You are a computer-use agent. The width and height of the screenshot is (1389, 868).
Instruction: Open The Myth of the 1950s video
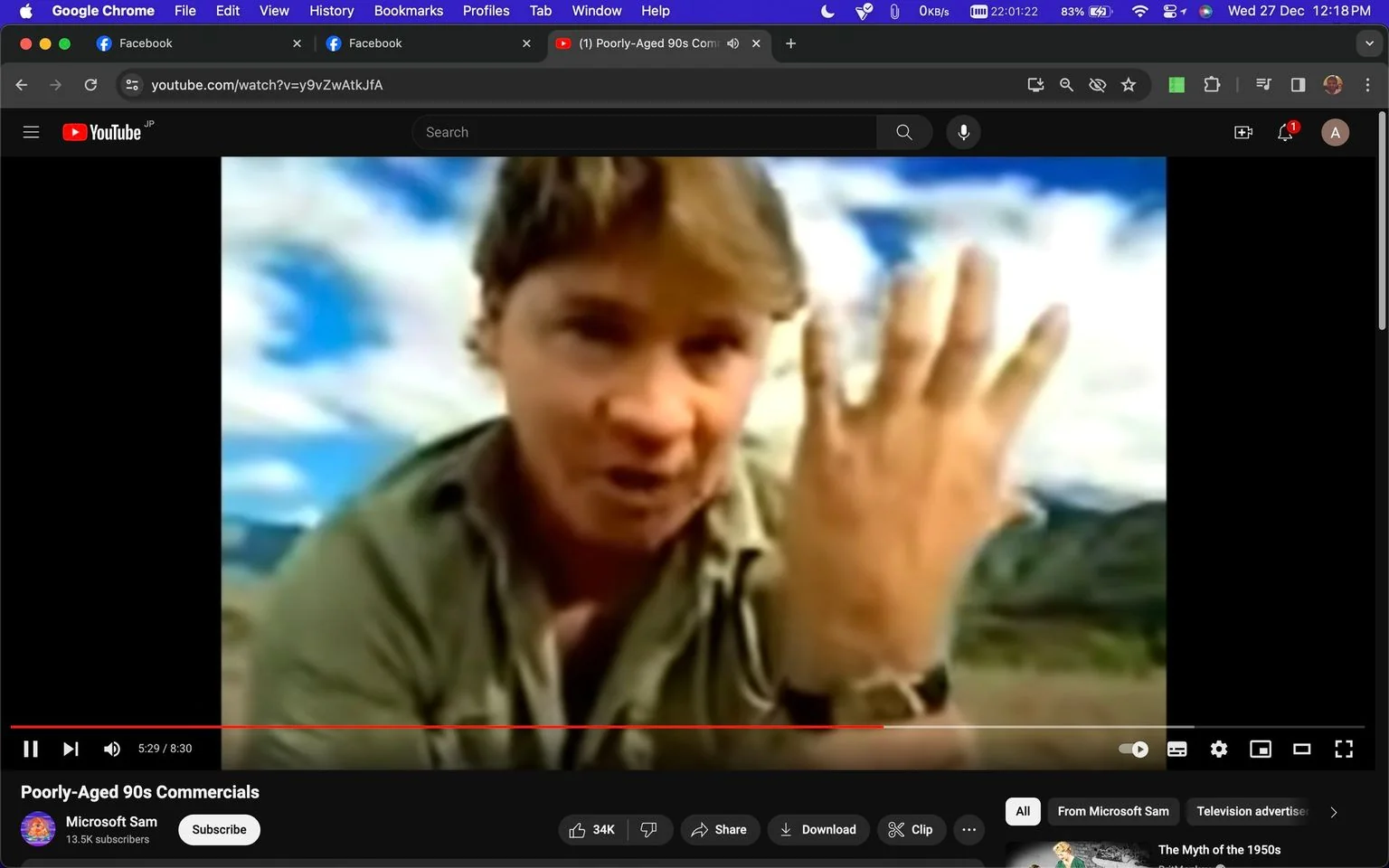coord(1219,850)
